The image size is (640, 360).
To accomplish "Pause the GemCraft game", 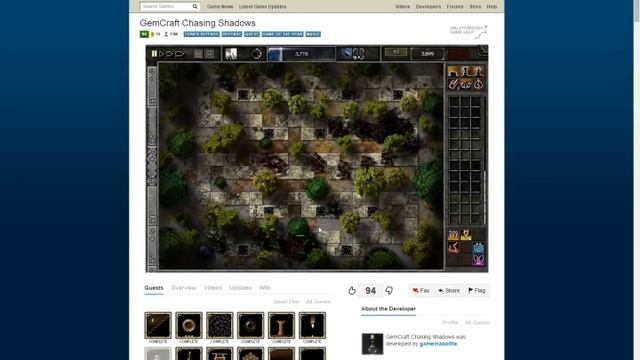I will tap(154, 53).
